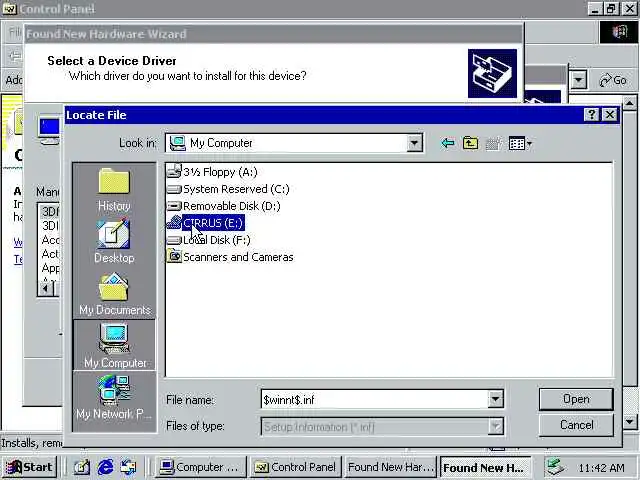Select My Computer in the places bar
The height and width of the screenshot is (480, 640).
point(114,345)
